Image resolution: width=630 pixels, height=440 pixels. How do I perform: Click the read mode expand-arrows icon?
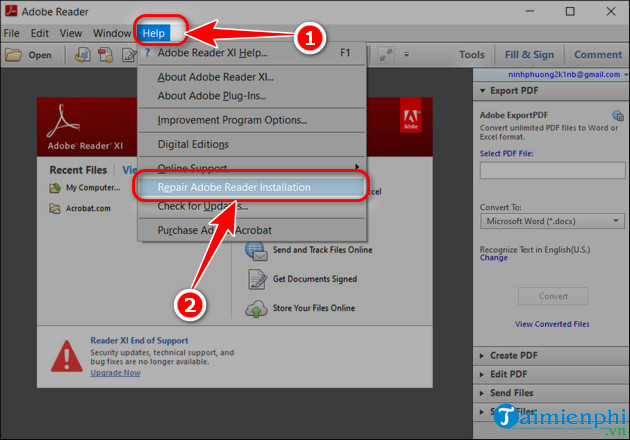pos(386,55)
